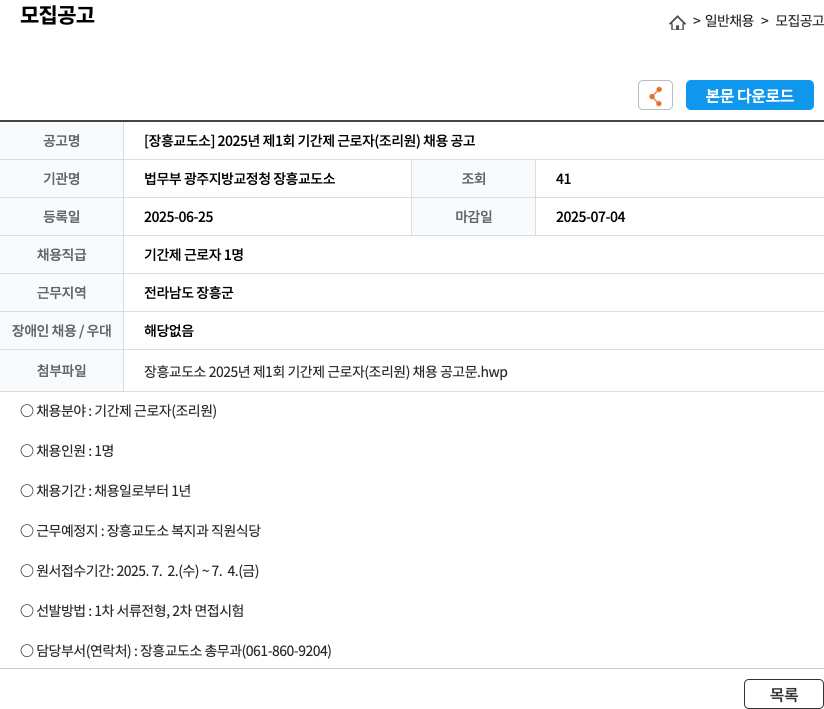This screenshot has height=709, width=824.
Task: Click the 원서접수기간 line
Action: [x=140, y=571]
